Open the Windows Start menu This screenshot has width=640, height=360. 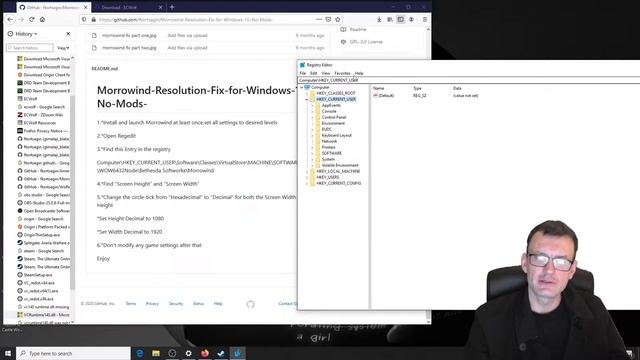(8, 353)
